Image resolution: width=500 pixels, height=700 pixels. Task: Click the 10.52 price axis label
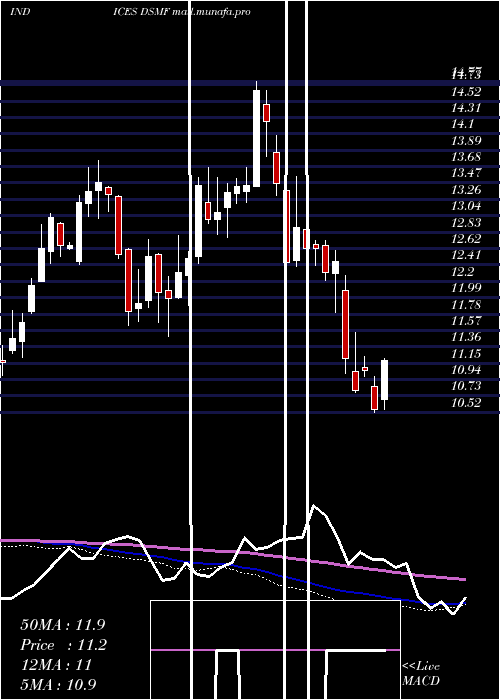coord(467,403)
